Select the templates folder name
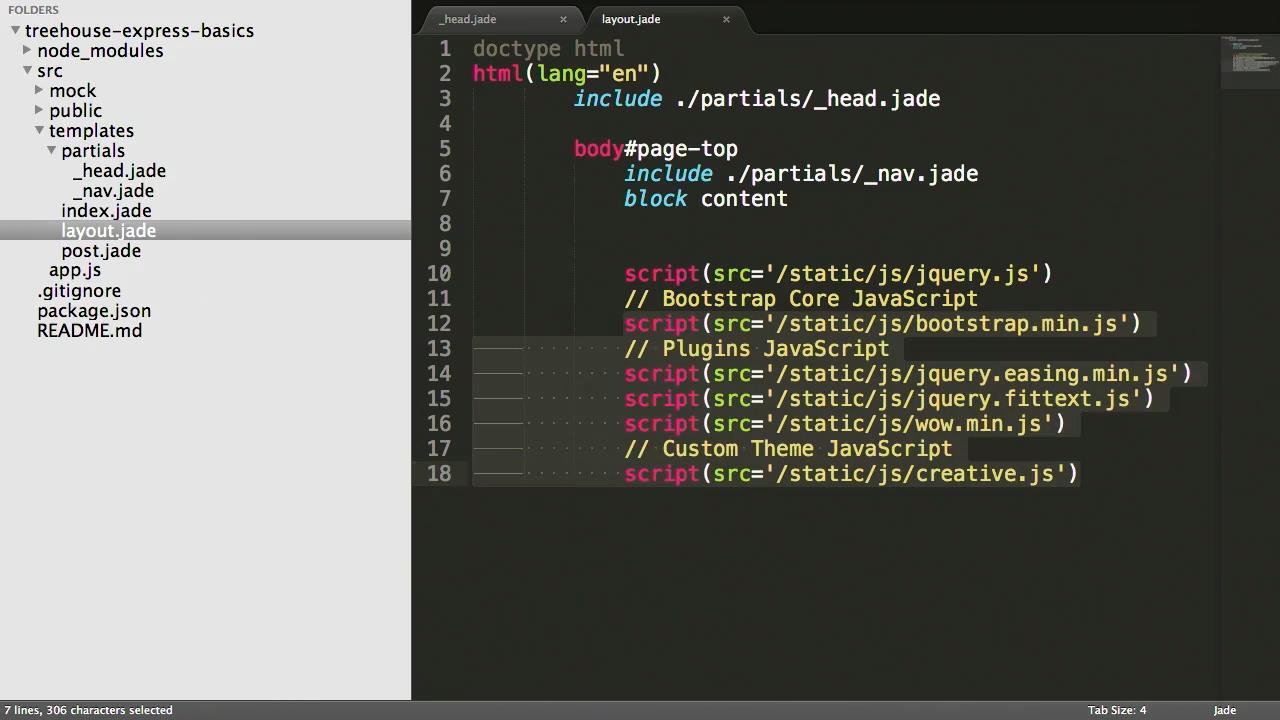Screen dimensions: 1280x720 coord(91,131)
